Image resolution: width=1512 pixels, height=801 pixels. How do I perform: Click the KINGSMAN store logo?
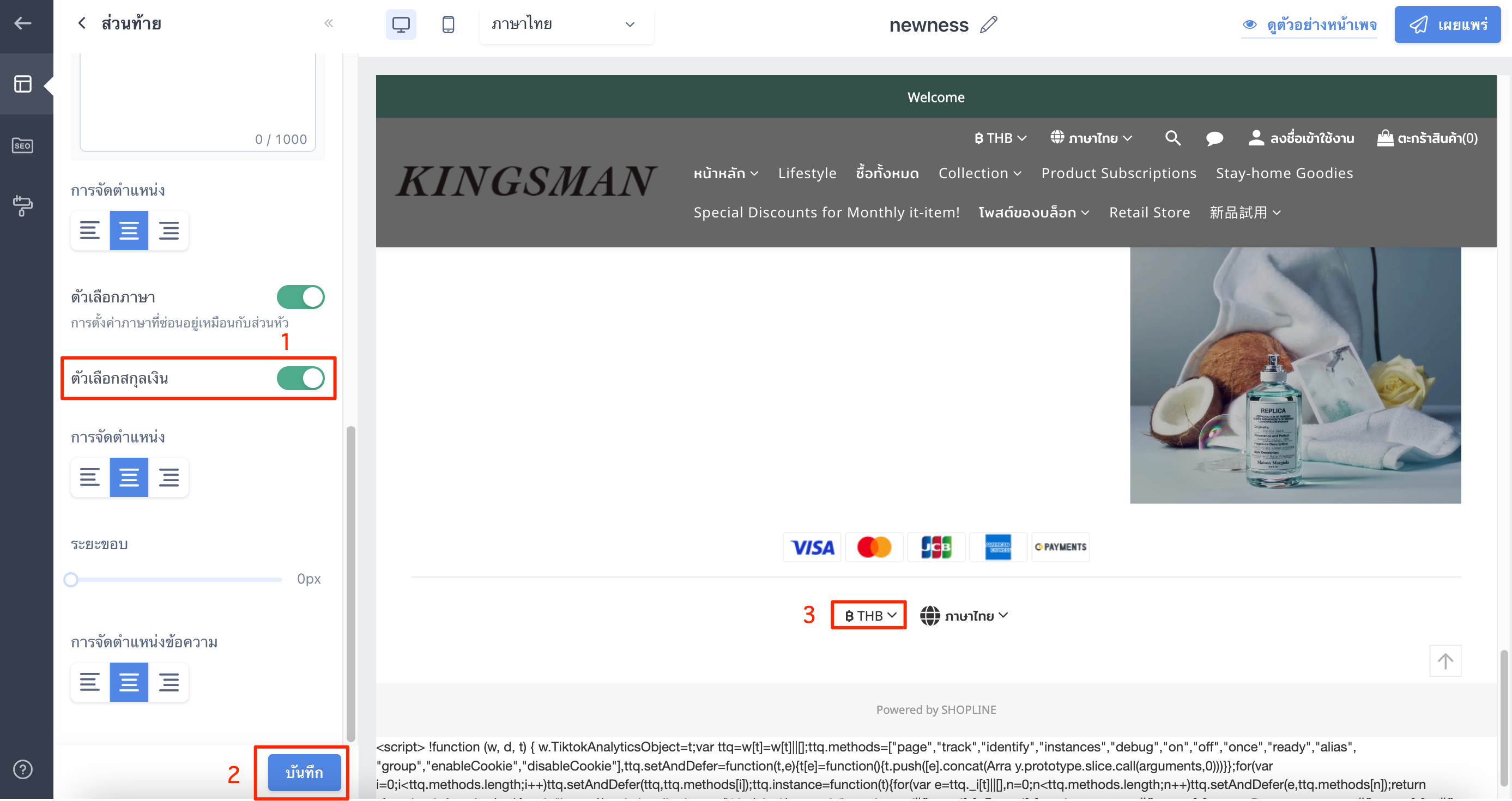(x=525, y=181)
